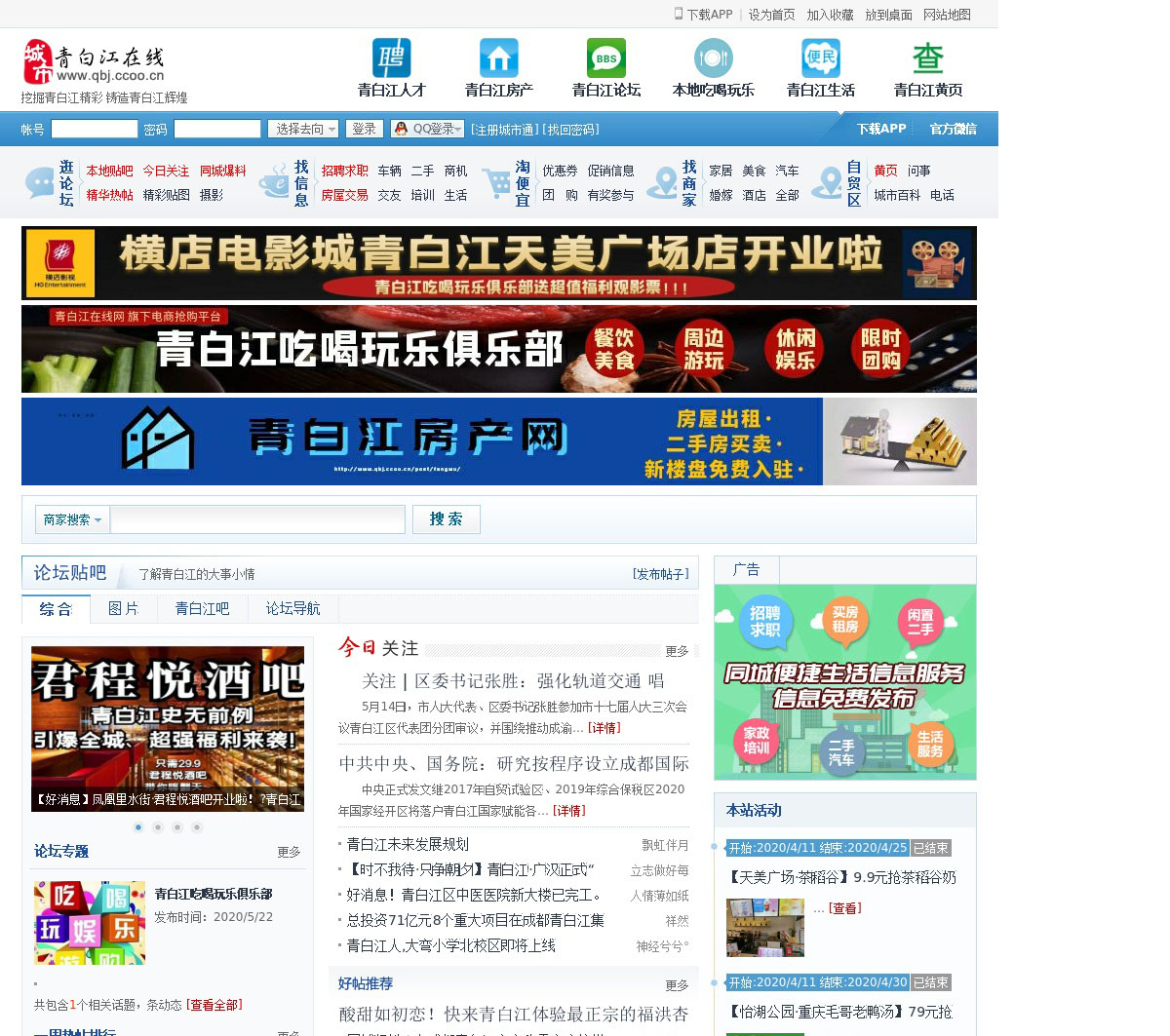The width and height of the screenshot is (1170, 1036).
Task: Open the 青白江生活 便民 icon
Action: pos(821,58)
